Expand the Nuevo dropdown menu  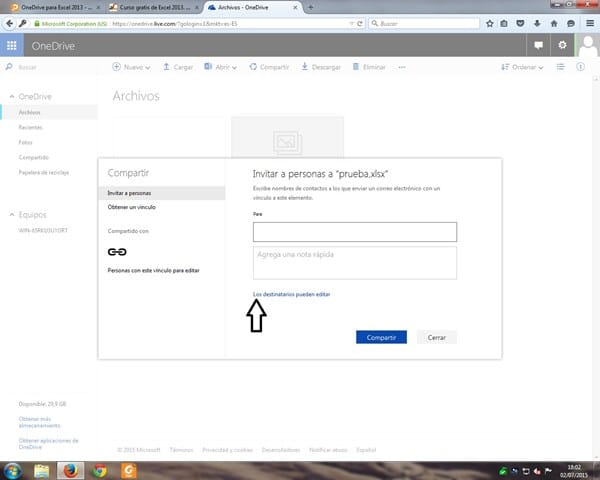pos(131,67)
